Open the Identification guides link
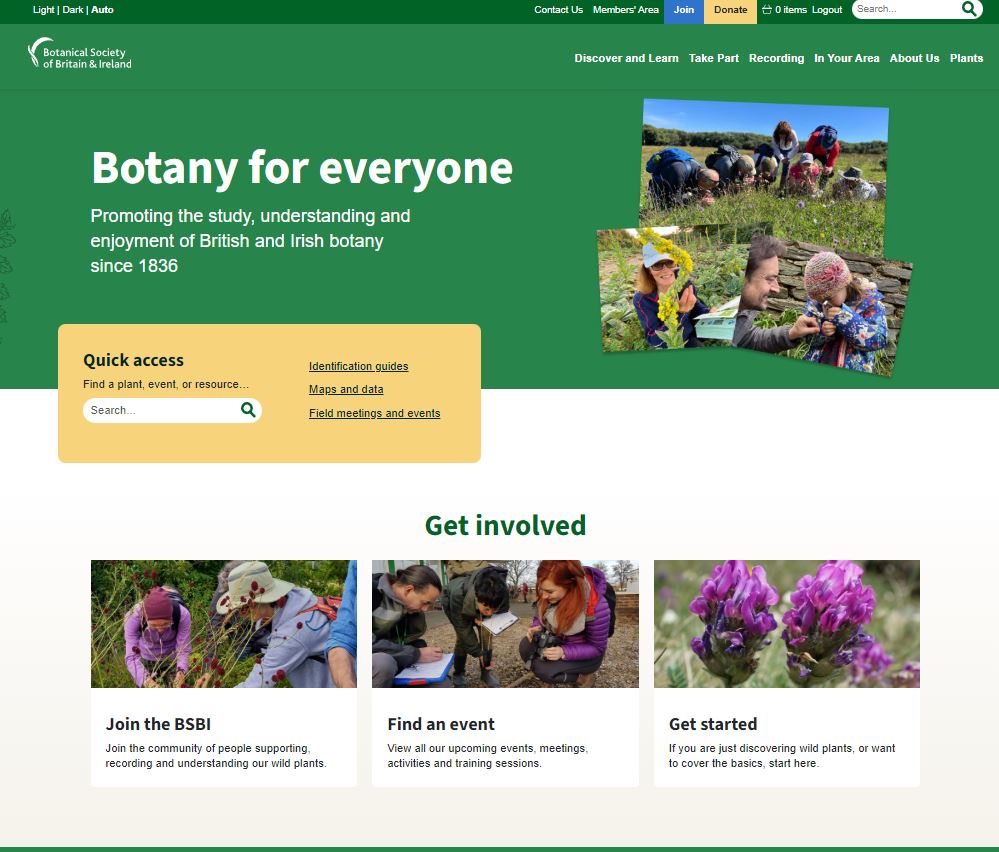 tap(358, 366)
